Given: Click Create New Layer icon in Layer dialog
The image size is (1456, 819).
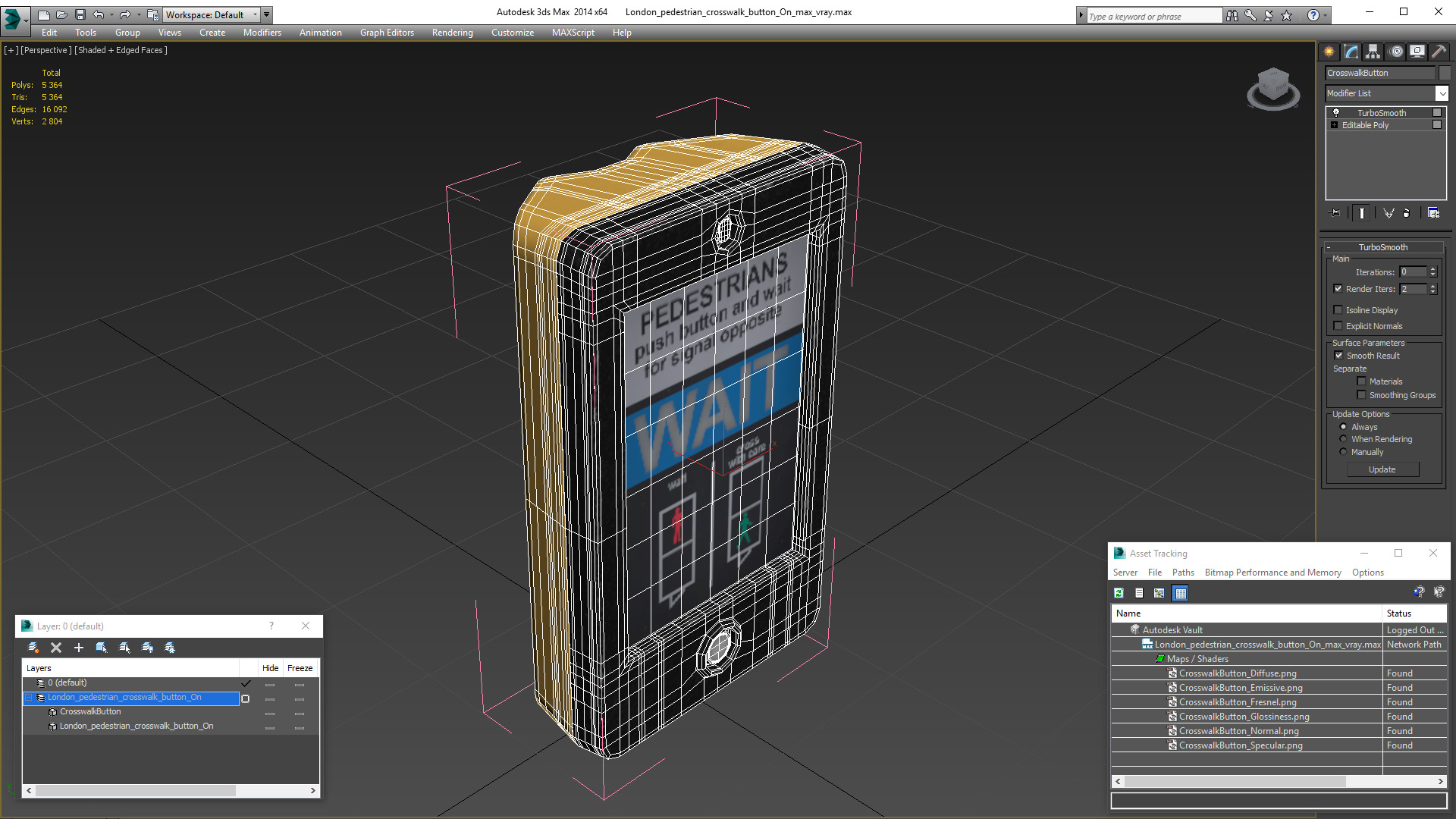Looking at the screenshot, I should point(33,648).
